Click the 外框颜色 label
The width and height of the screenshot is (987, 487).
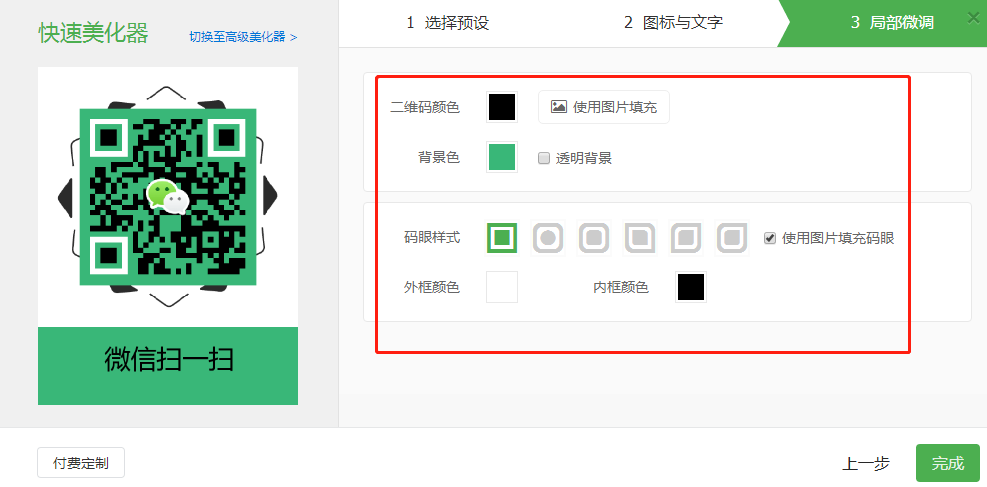click(x=432, y=288)
